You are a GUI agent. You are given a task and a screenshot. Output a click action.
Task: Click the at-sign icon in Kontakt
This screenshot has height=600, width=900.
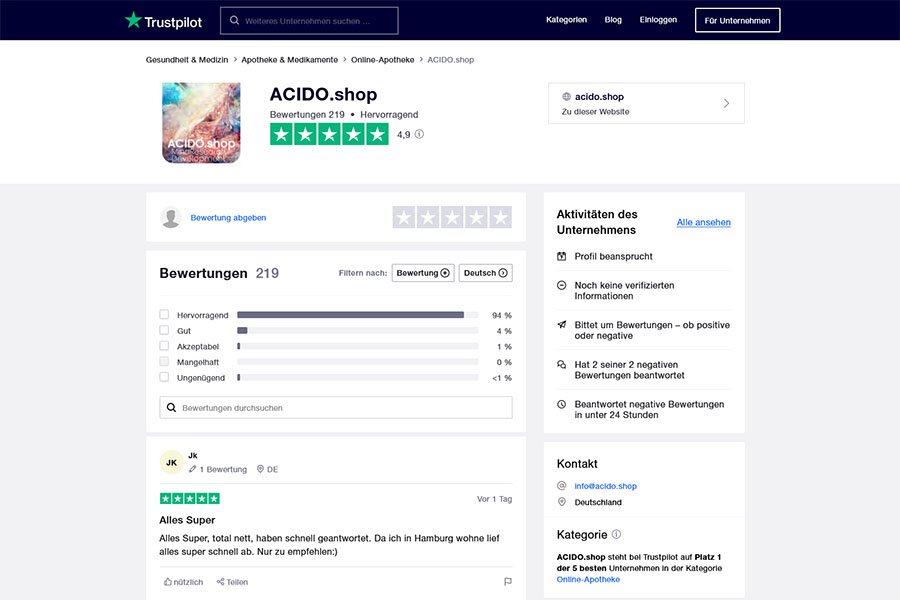click(562, 486)
